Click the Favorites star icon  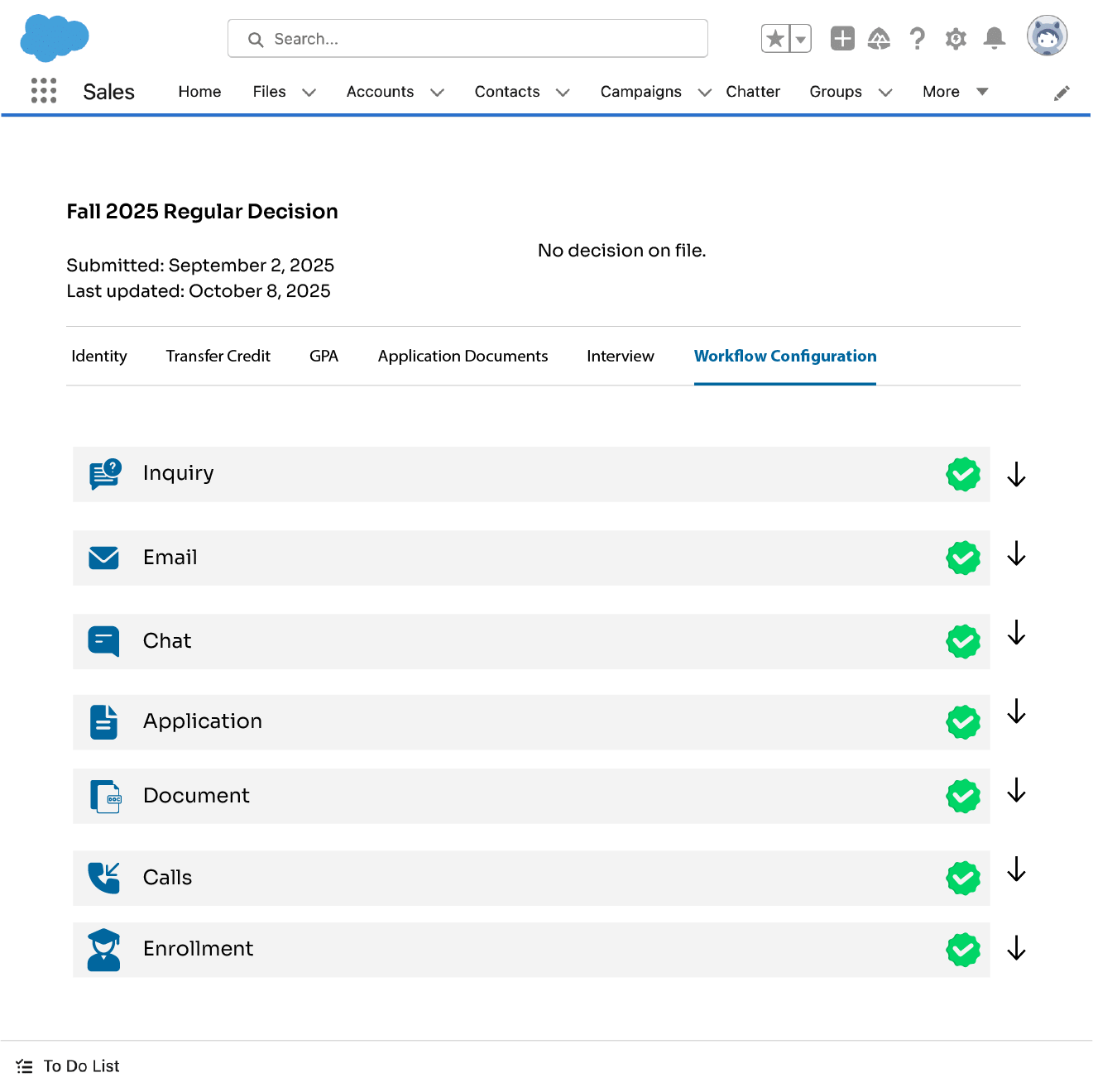tap(775, 39)
